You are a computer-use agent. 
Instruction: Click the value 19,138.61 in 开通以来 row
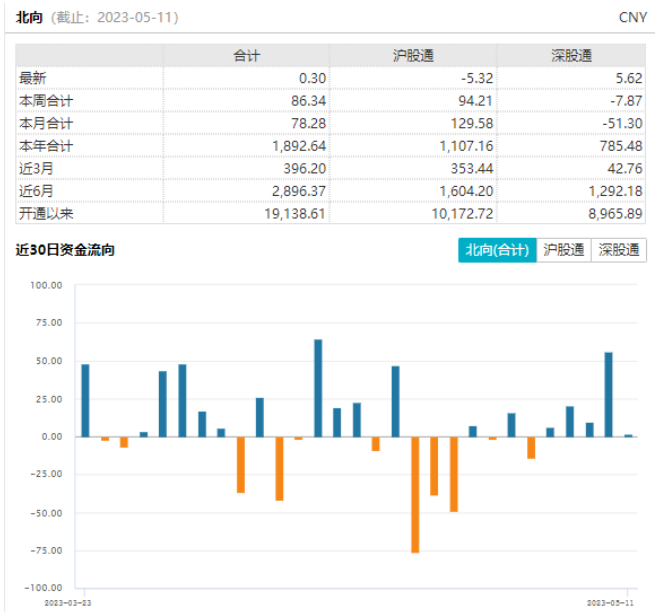pyautogui.click(x=295, y=214)
